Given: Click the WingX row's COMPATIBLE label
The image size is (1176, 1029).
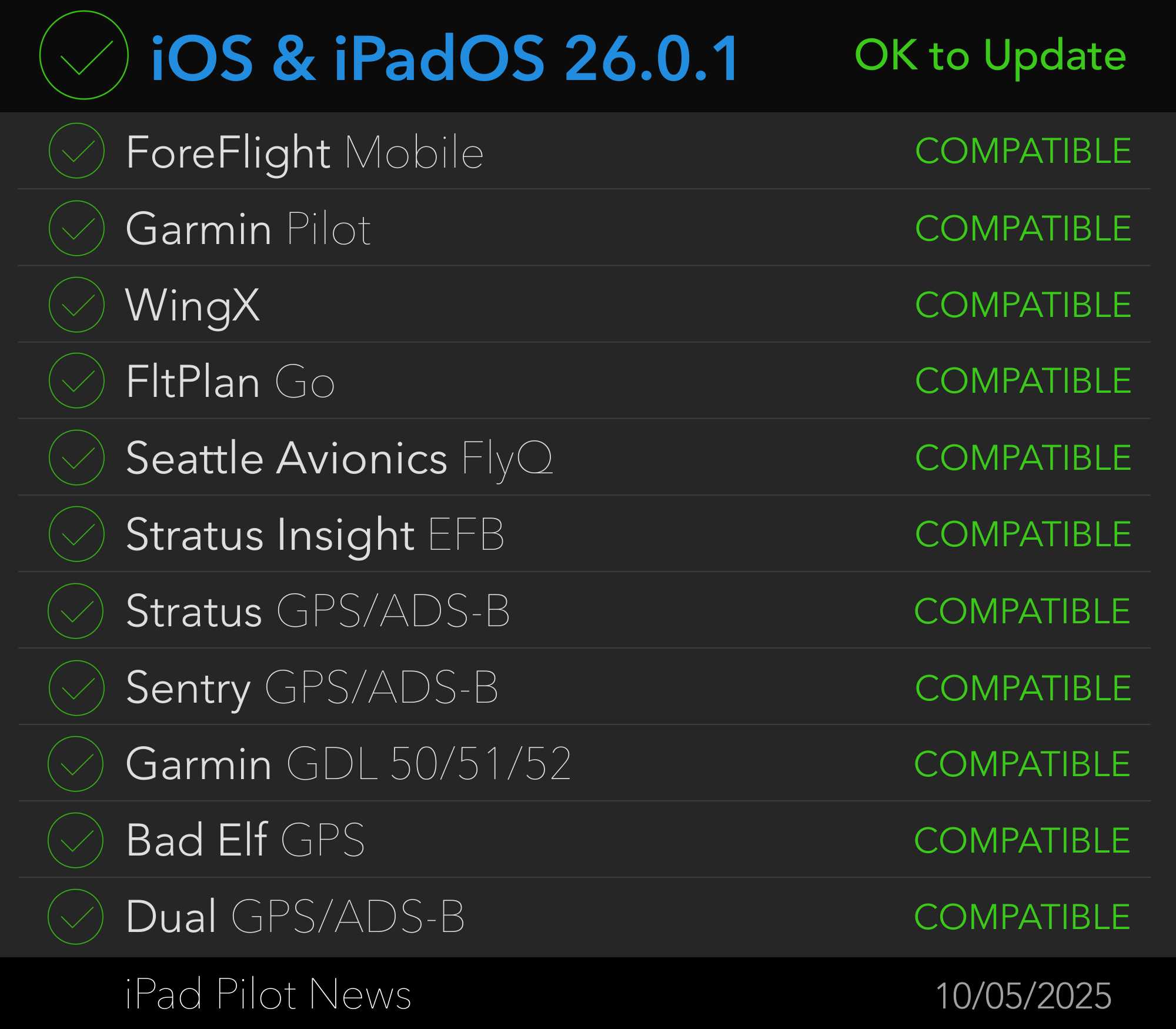Looking at the screenshot, I should point(1023,305).
